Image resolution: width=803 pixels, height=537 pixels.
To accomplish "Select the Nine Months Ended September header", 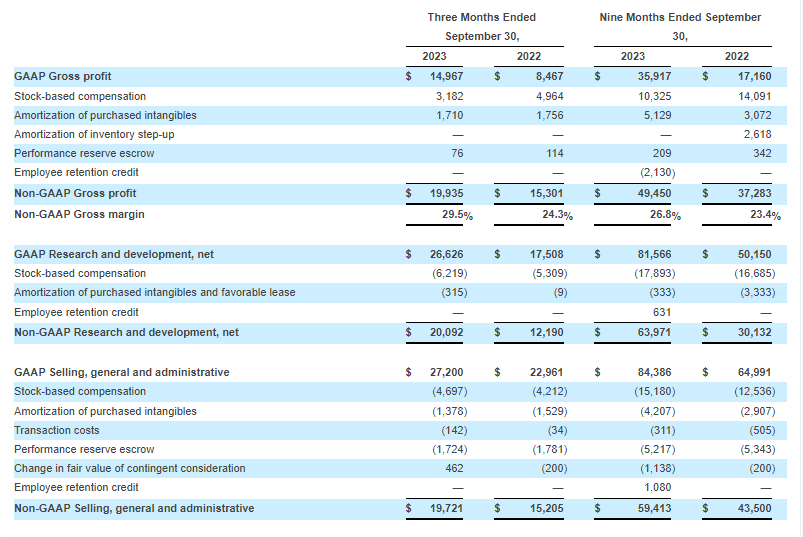I will coord(680,17).
